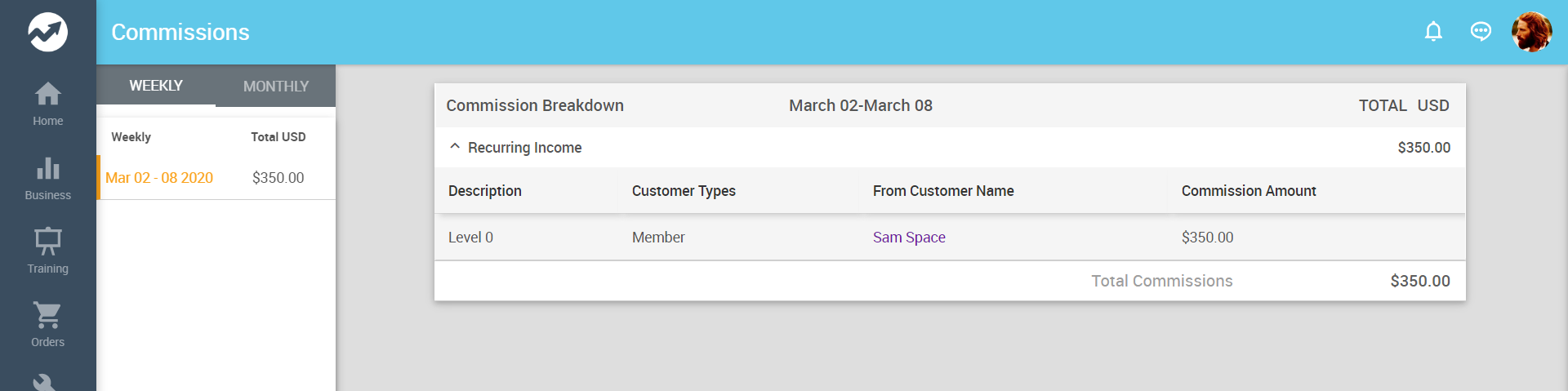Click the user profile avatar
This screenshot has height=391, width=1568.
tap(1531, 32)
